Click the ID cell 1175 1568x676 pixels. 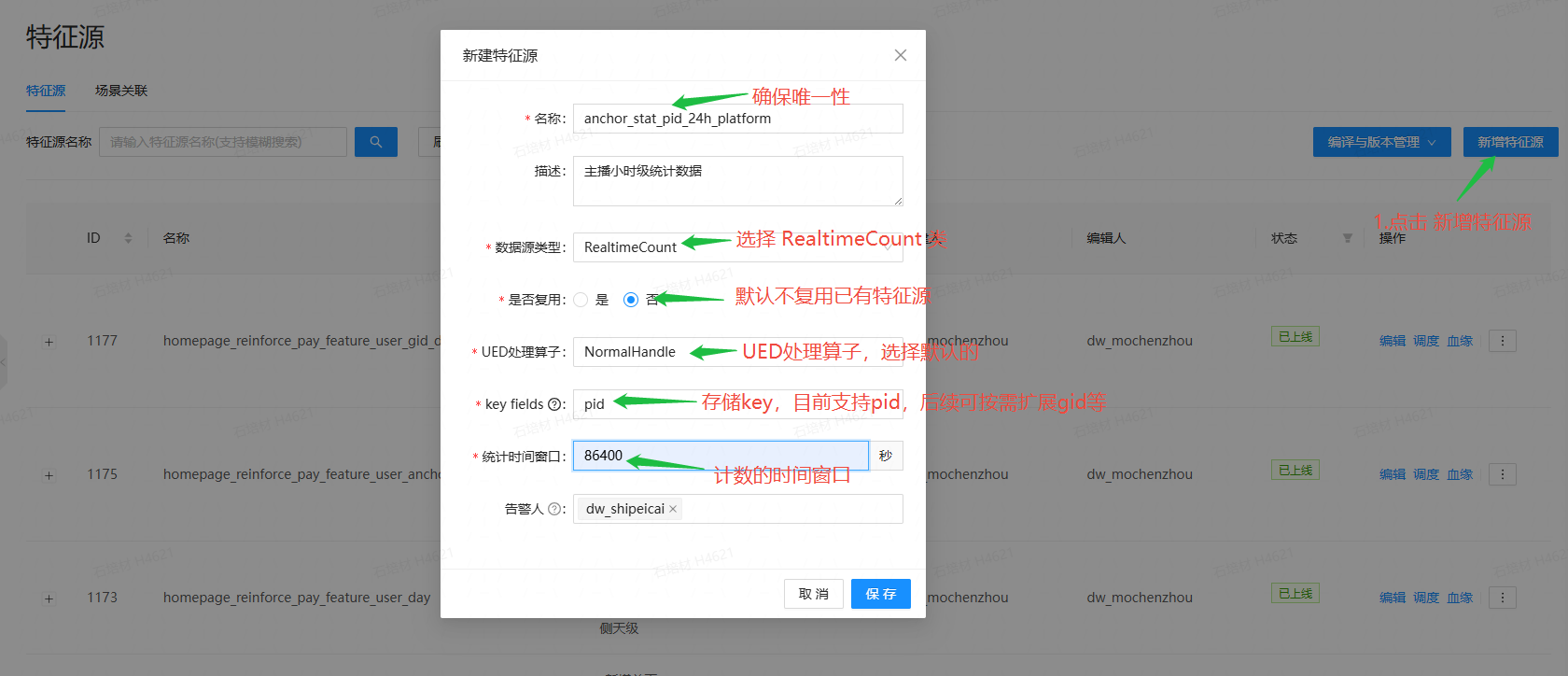pos(102,474)
